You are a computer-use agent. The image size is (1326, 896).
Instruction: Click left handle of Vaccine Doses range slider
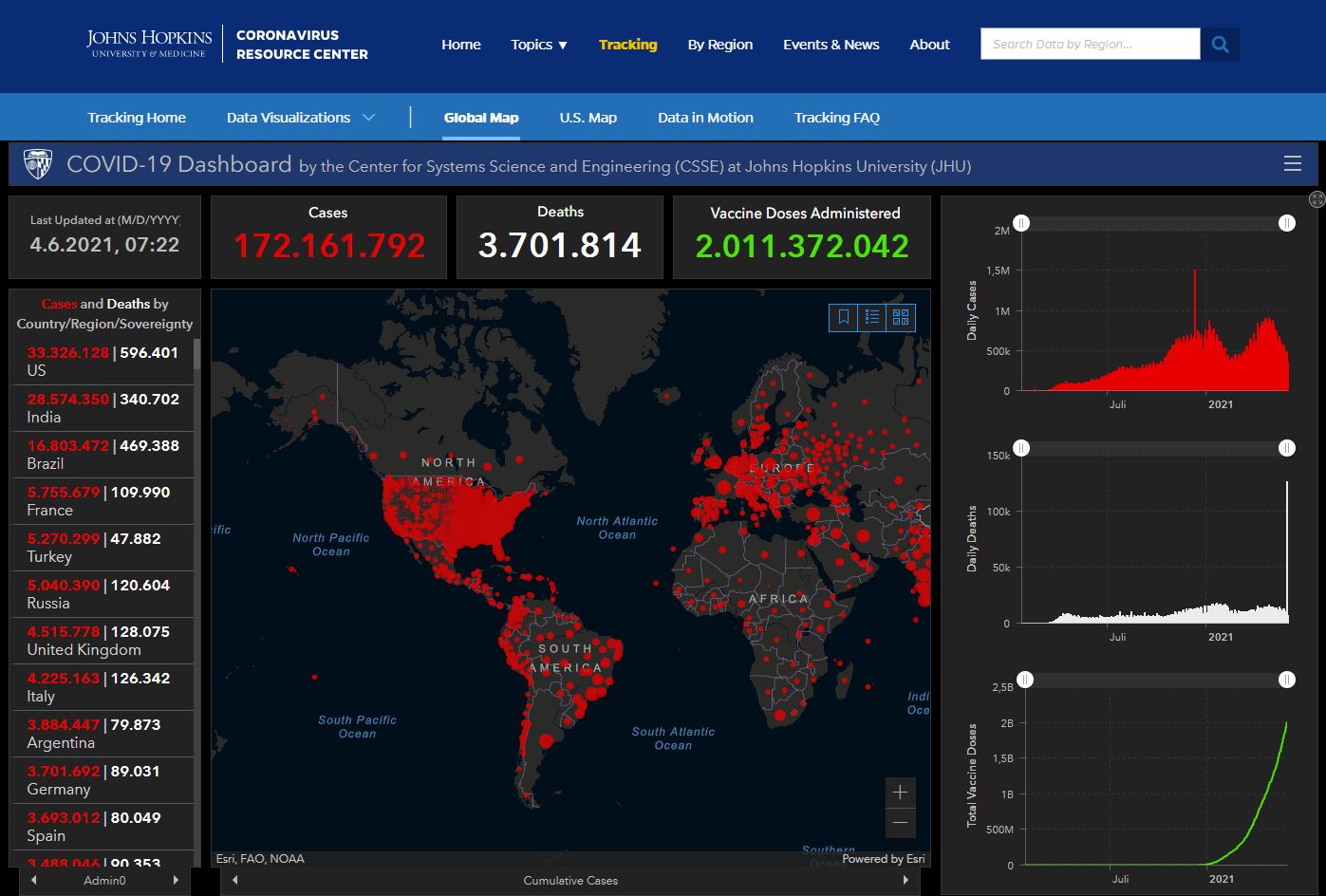pos(1025,680)
